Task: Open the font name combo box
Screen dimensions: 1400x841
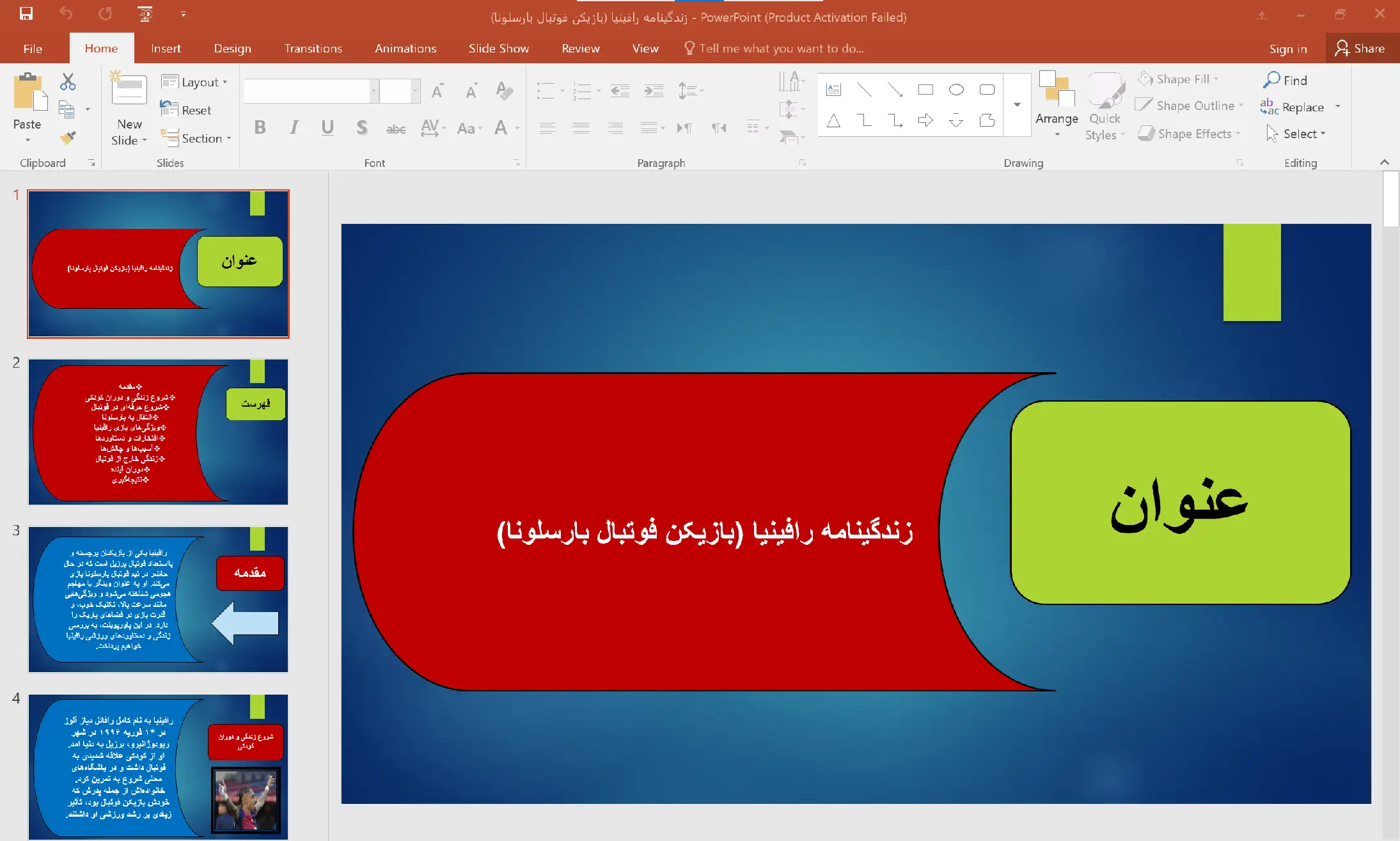Action: [x=311, y=91]
